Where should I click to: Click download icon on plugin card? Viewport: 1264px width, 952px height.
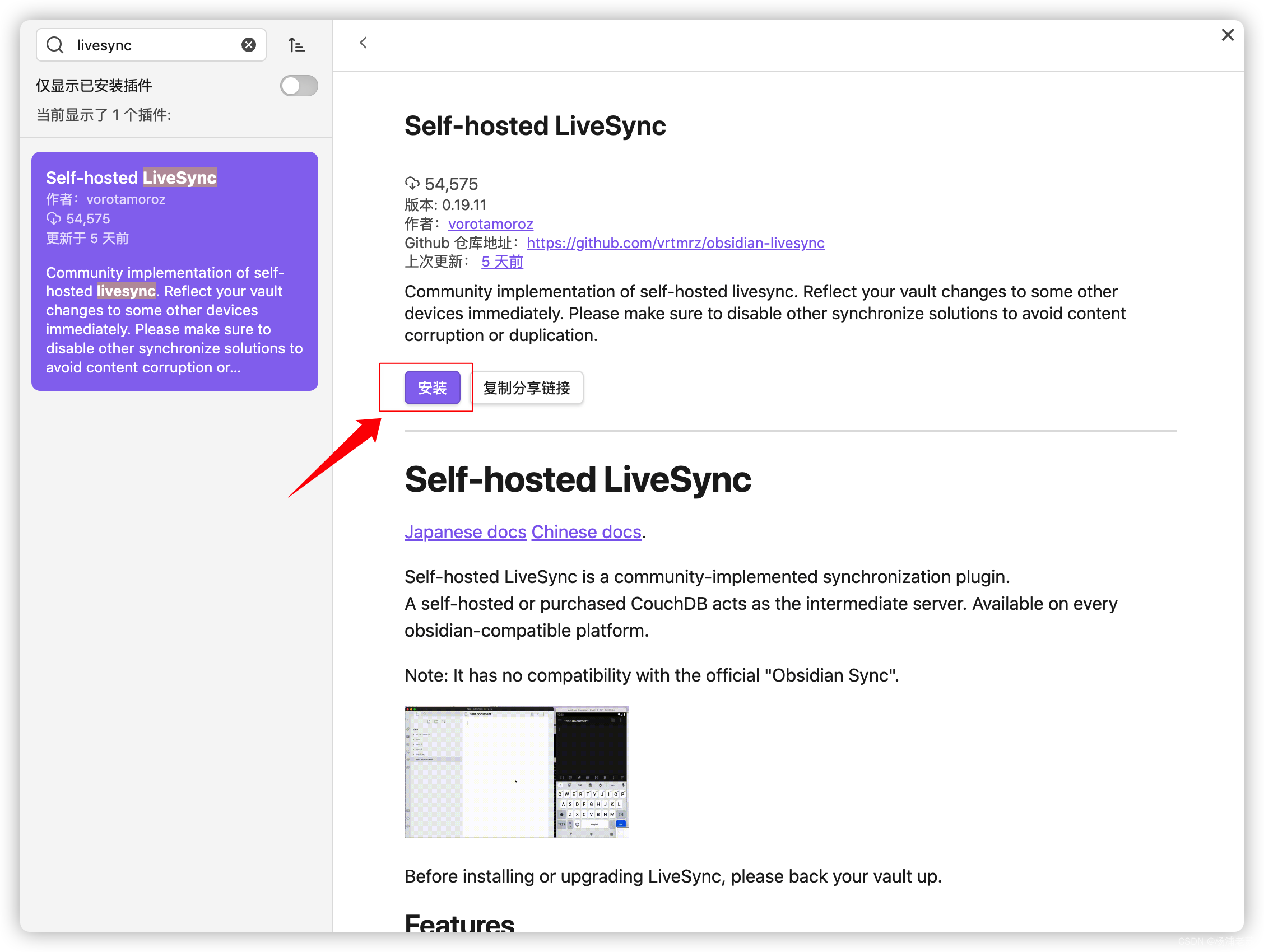(x=54, y=219)
